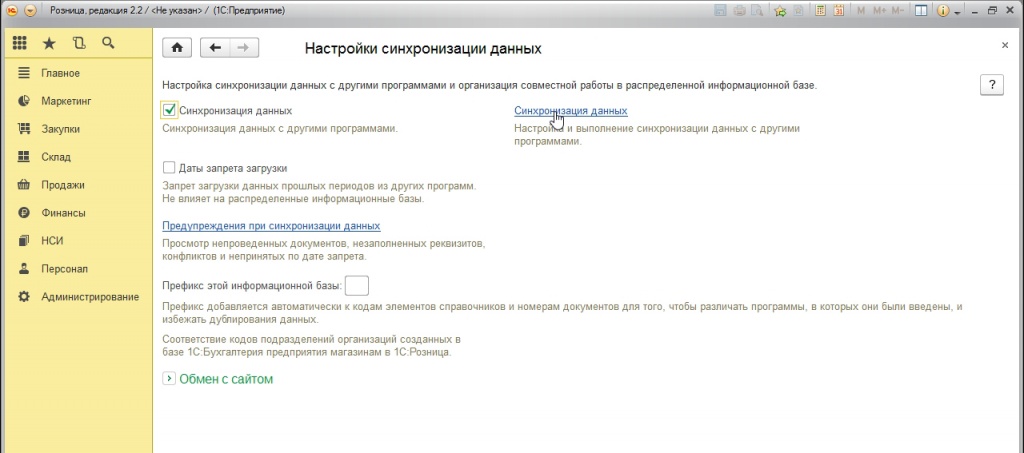Enable the Даты запрета загрузки checkbox

point(169,168)
